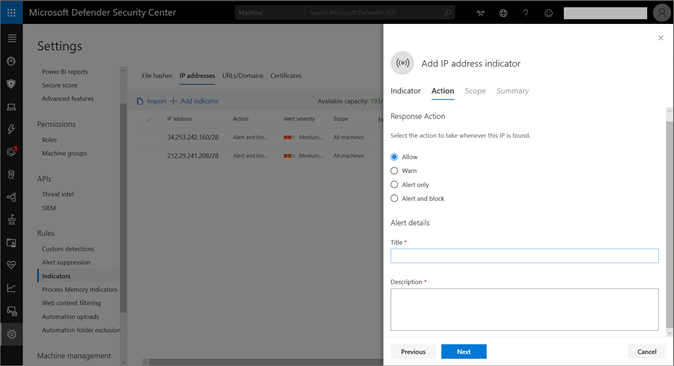674x366 pixels.
Task: Open Custom detections under Rules
Action: point(68,249)
